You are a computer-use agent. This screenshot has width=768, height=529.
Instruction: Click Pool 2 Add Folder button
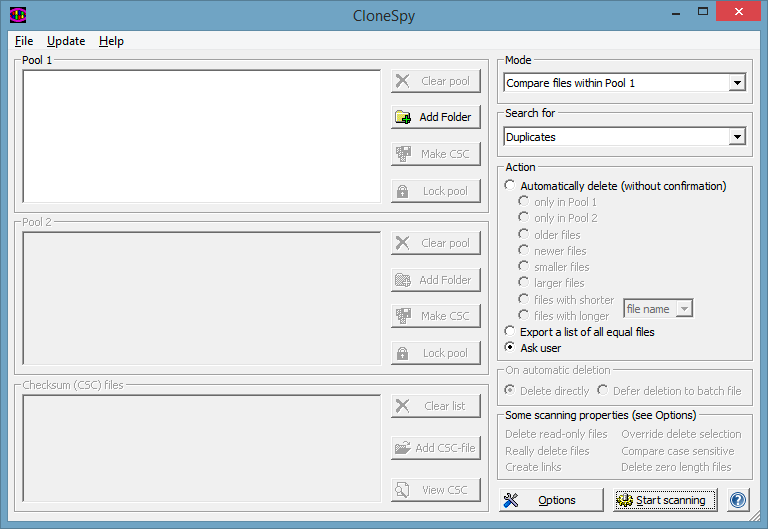coord(435,280)
